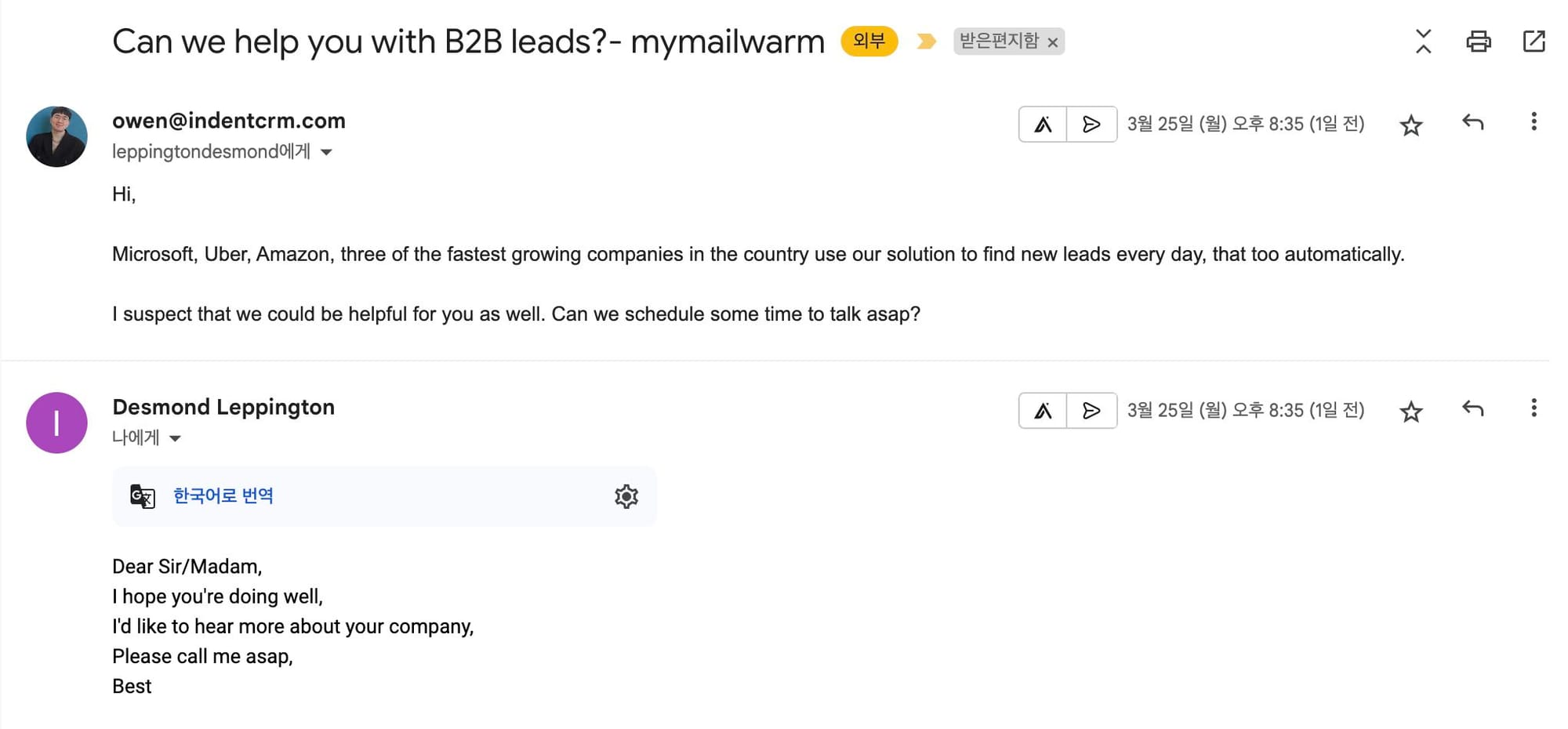Reply to Desmond Leppington's message
This screenshot has width=1568, height=729.
coord(1473,408)
